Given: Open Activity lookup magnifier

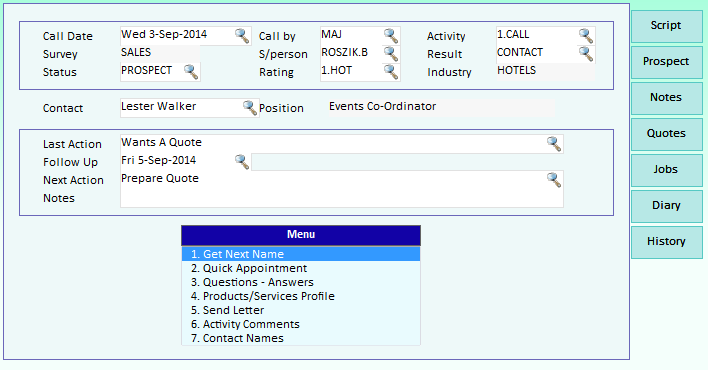Looking at the screenshot, I should coord(586,36).
